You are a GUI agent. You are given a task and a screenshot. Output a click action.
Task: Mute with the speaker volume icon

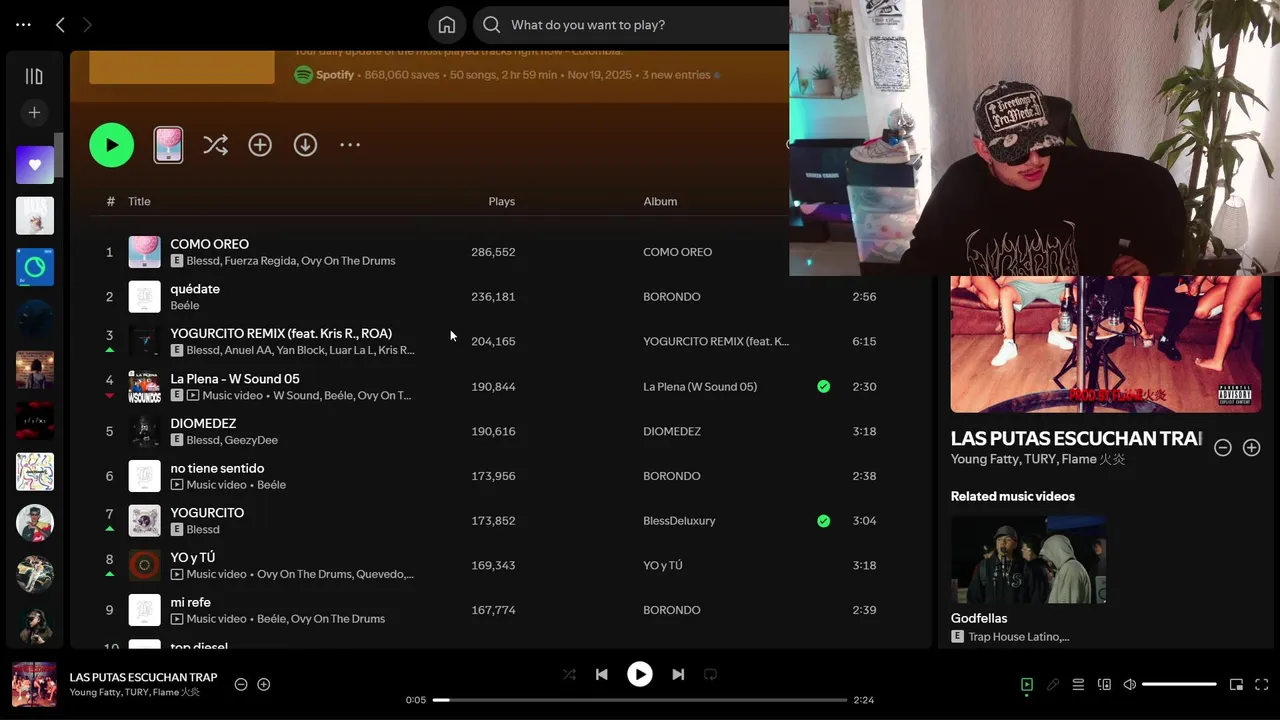point(1130,684)
